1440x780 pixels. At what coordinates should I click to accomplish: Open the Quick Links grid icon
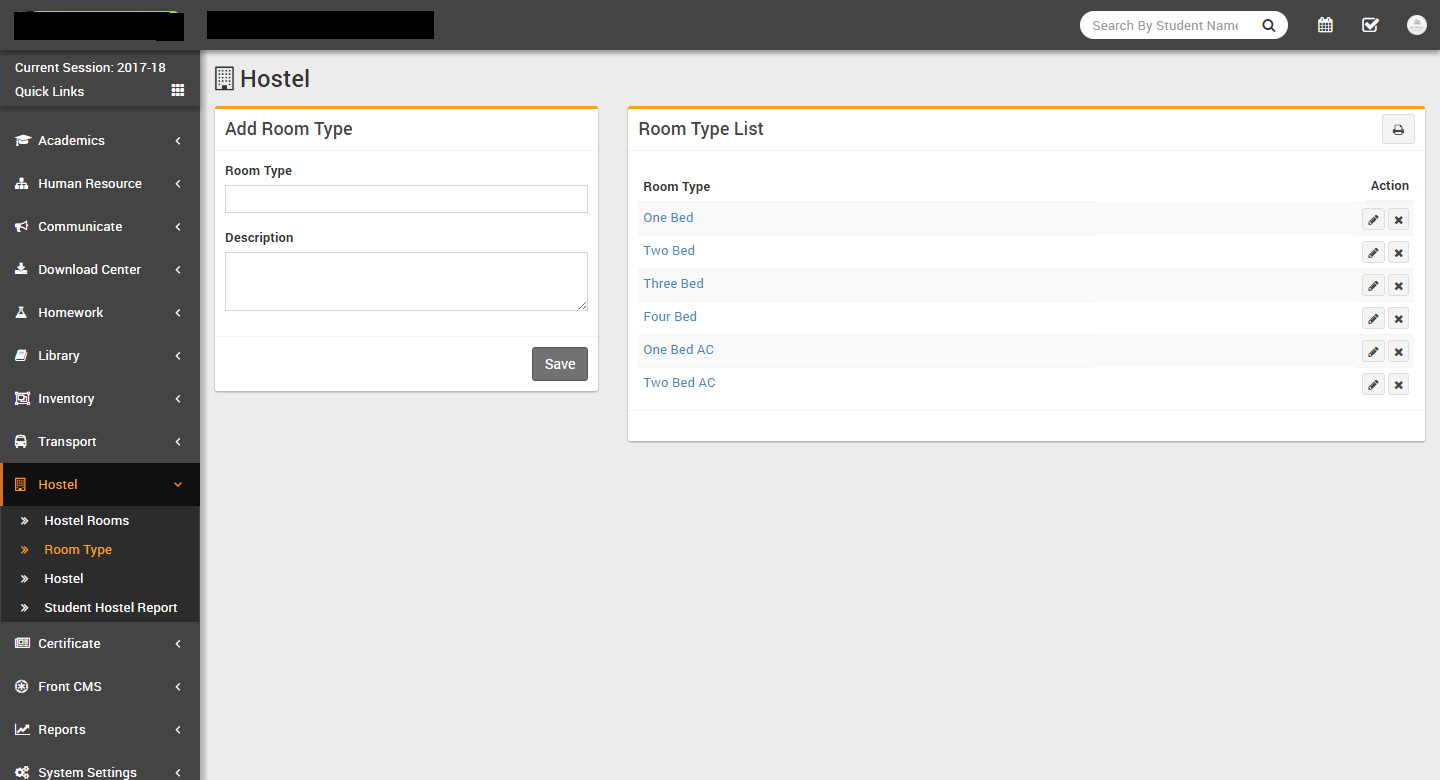coord(178,91)
